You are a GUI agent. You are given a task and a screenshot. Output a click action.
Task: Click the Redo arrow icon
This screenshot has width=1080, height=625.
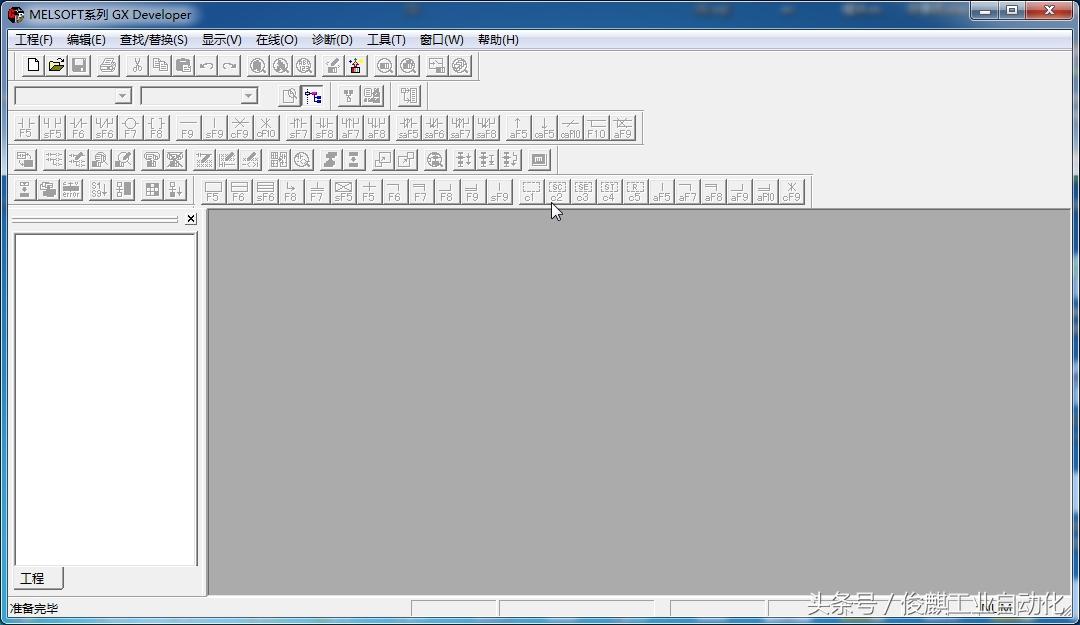pyautogui.click(x=229, y=65)
